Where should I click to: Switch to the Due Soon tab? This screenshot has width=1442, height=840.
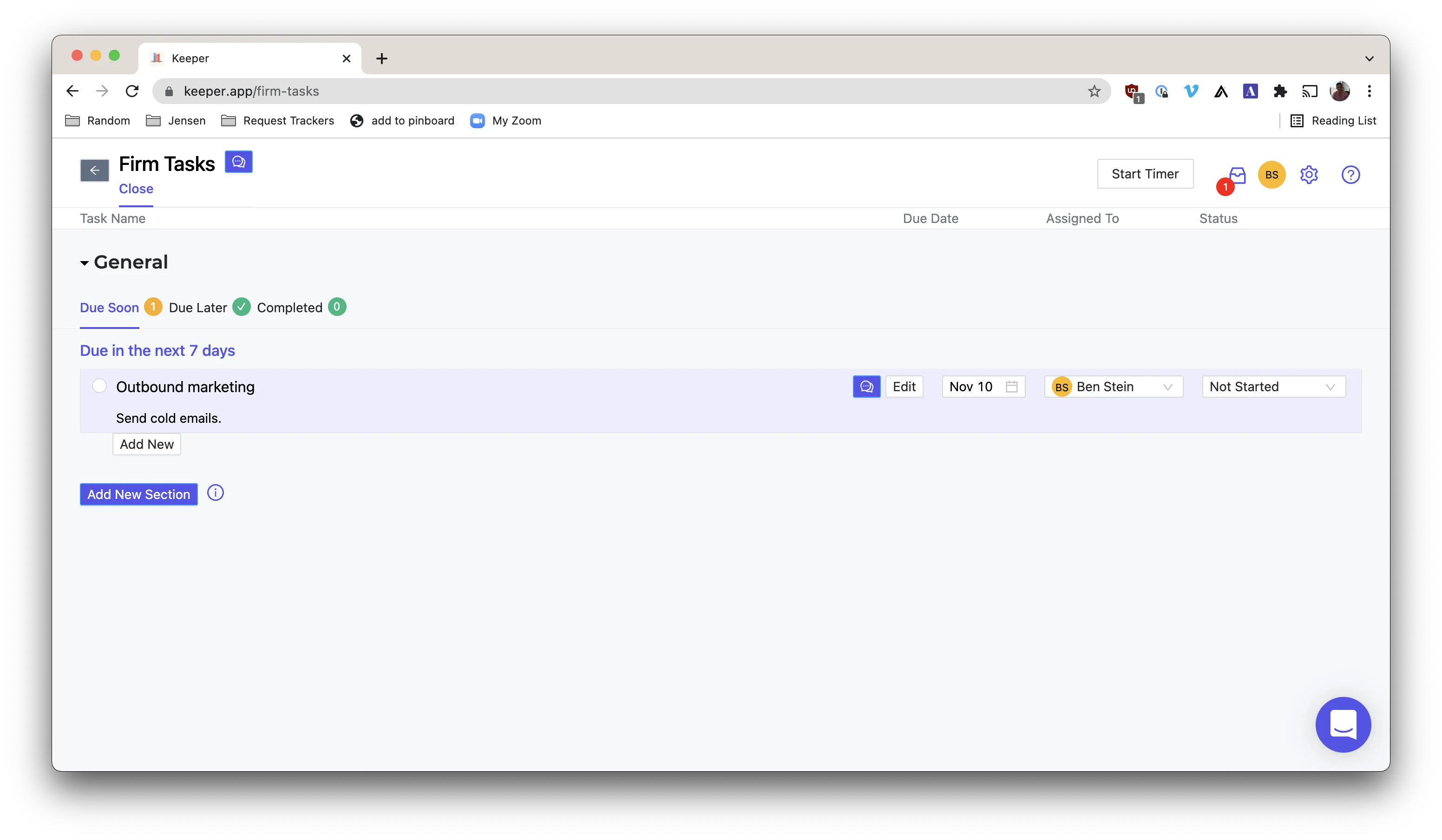coord(109,308)
